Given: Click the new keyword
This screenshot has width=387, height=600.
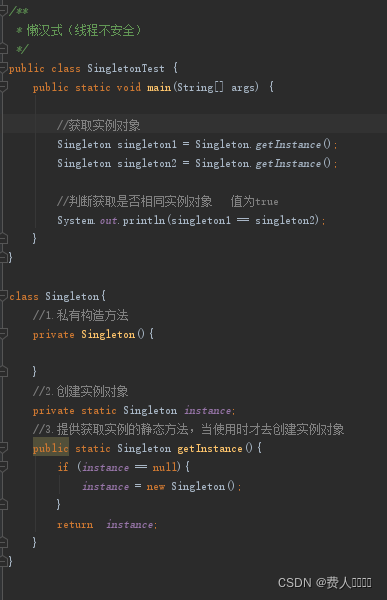Looking at the screenshot, I should click(x=156, y=487).
